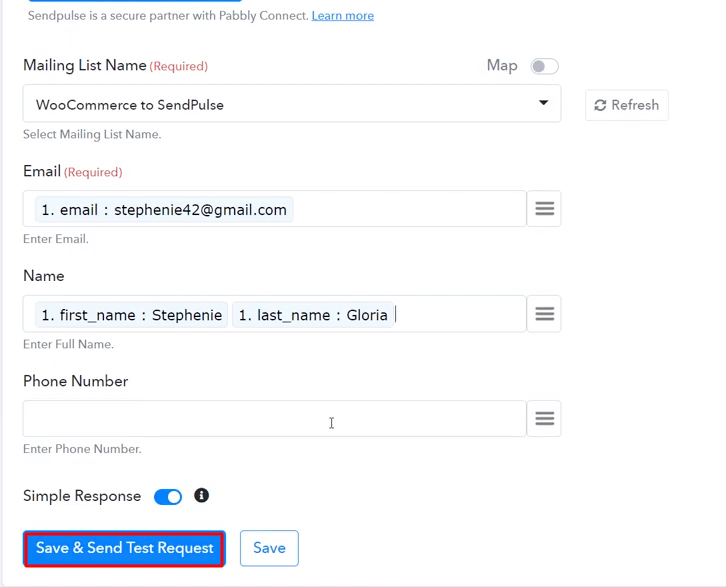The width and height of the screenshot is (726, 587).
Task: Click the Save button
Action: [x=269, y=549]
